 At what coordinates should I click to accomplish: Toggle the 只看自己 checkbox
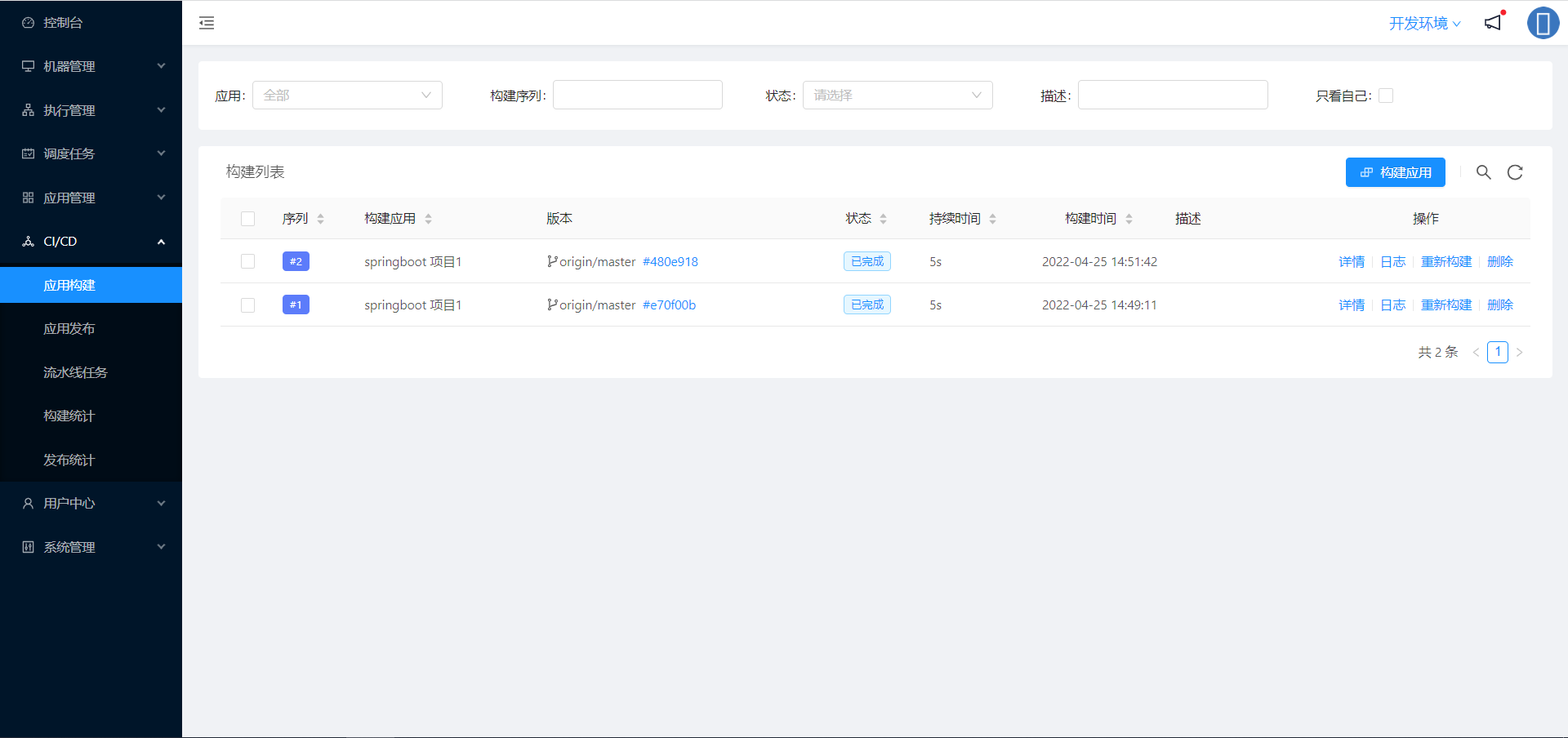(x=1386, y=96)
